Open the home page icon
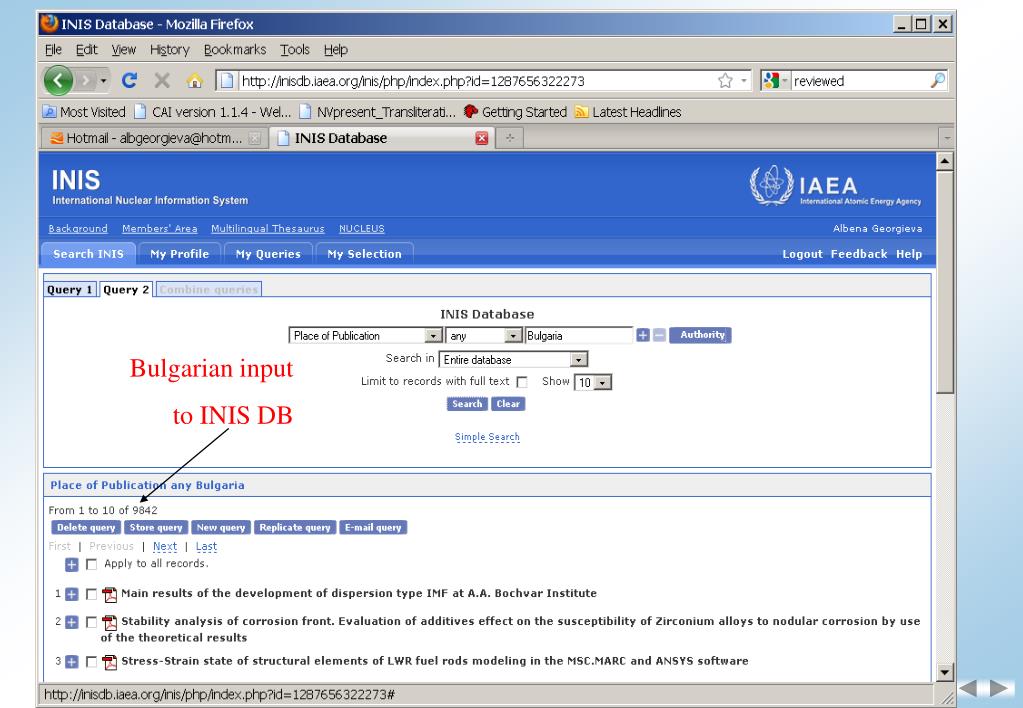 194,81
